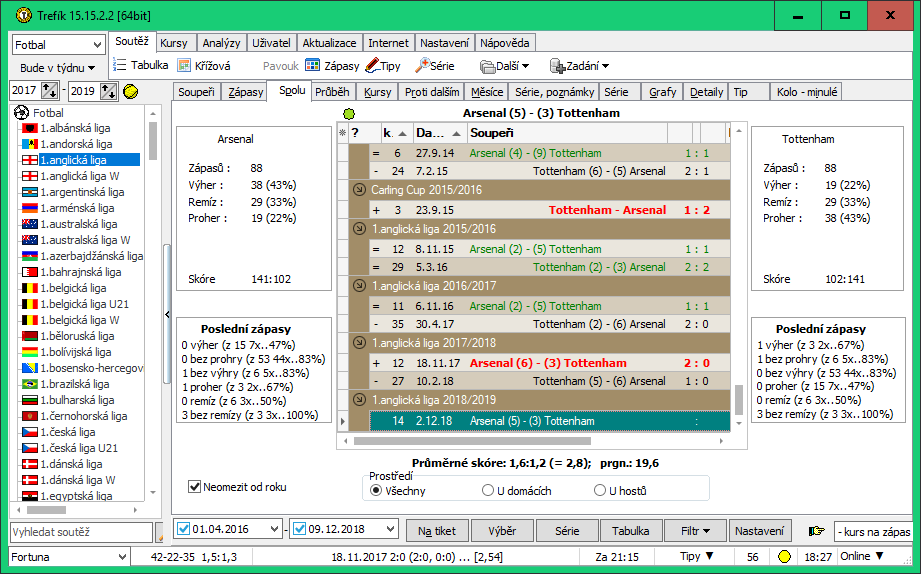This screenshot has height=574, width=921.
Task: Switch to the Kursy menu tab
Action: (174, 43)
